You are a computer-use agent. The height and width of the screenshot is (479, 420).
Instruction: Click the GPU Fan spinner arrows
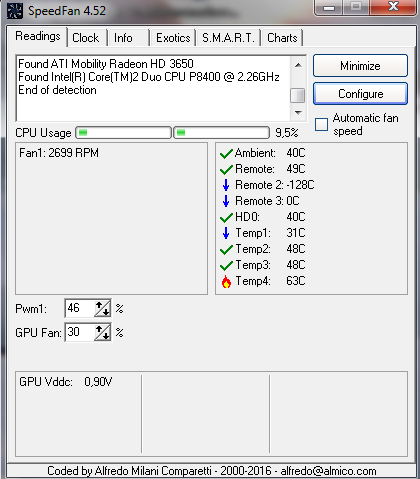(x=102, y=332)
